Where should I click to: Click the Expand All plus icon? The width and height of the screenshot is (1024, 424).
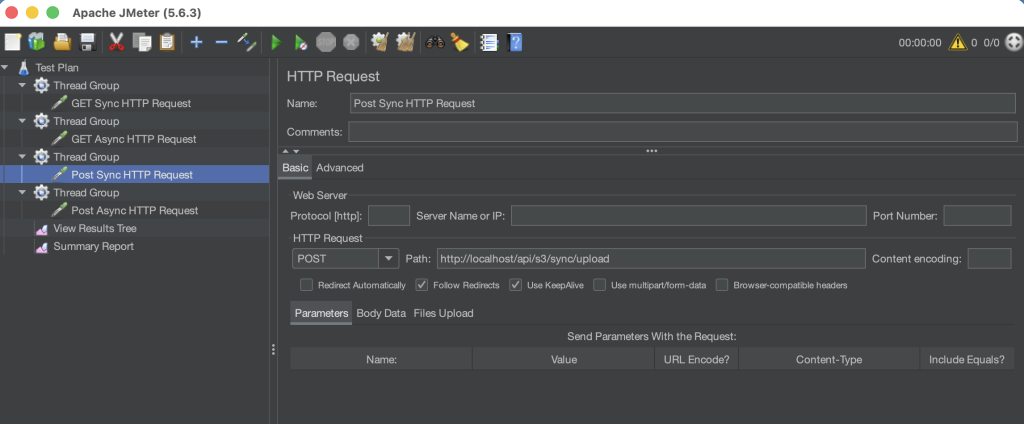[196, 42]
